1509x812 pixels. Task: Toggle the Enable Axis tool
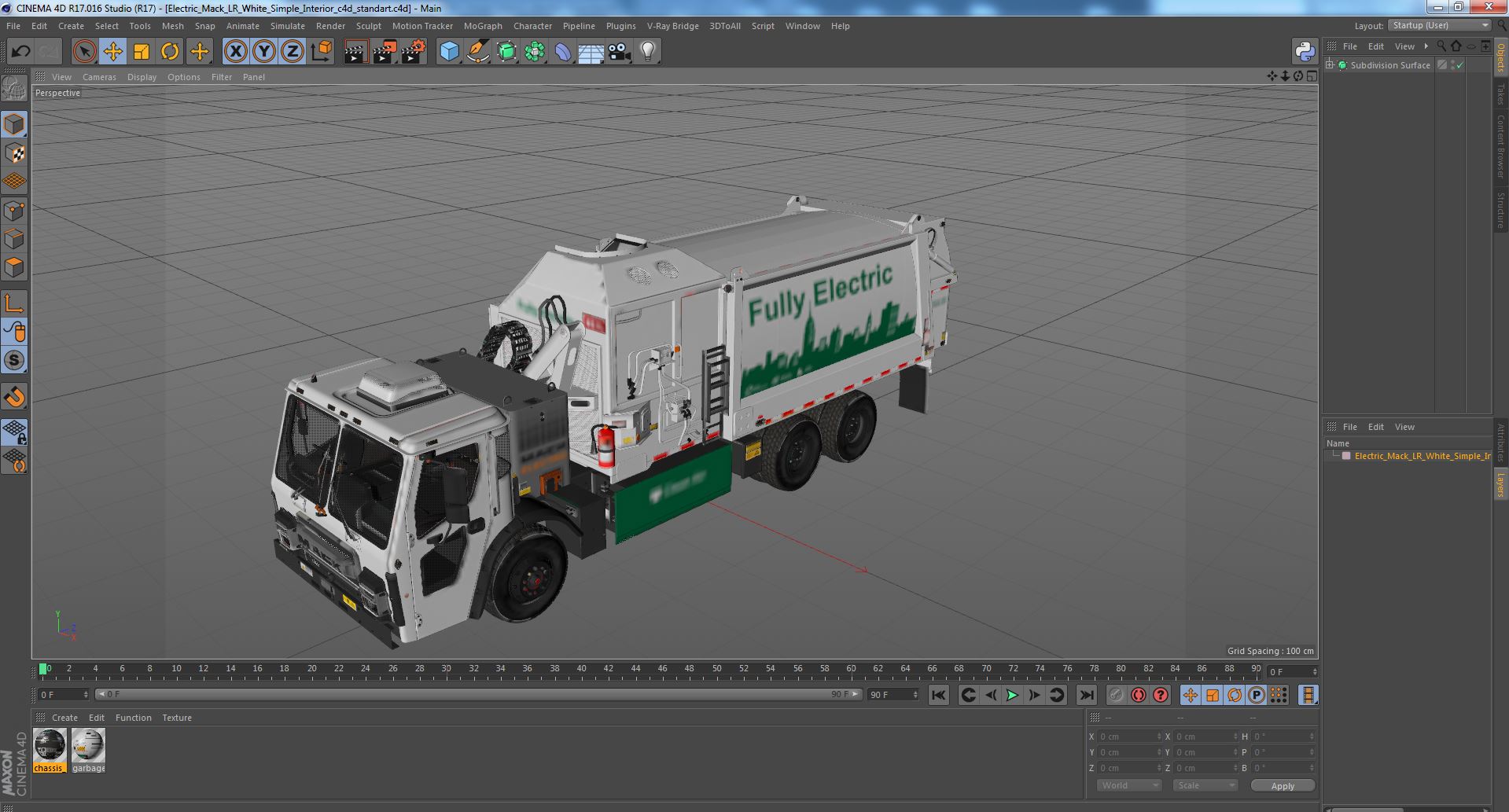(14, 303)
